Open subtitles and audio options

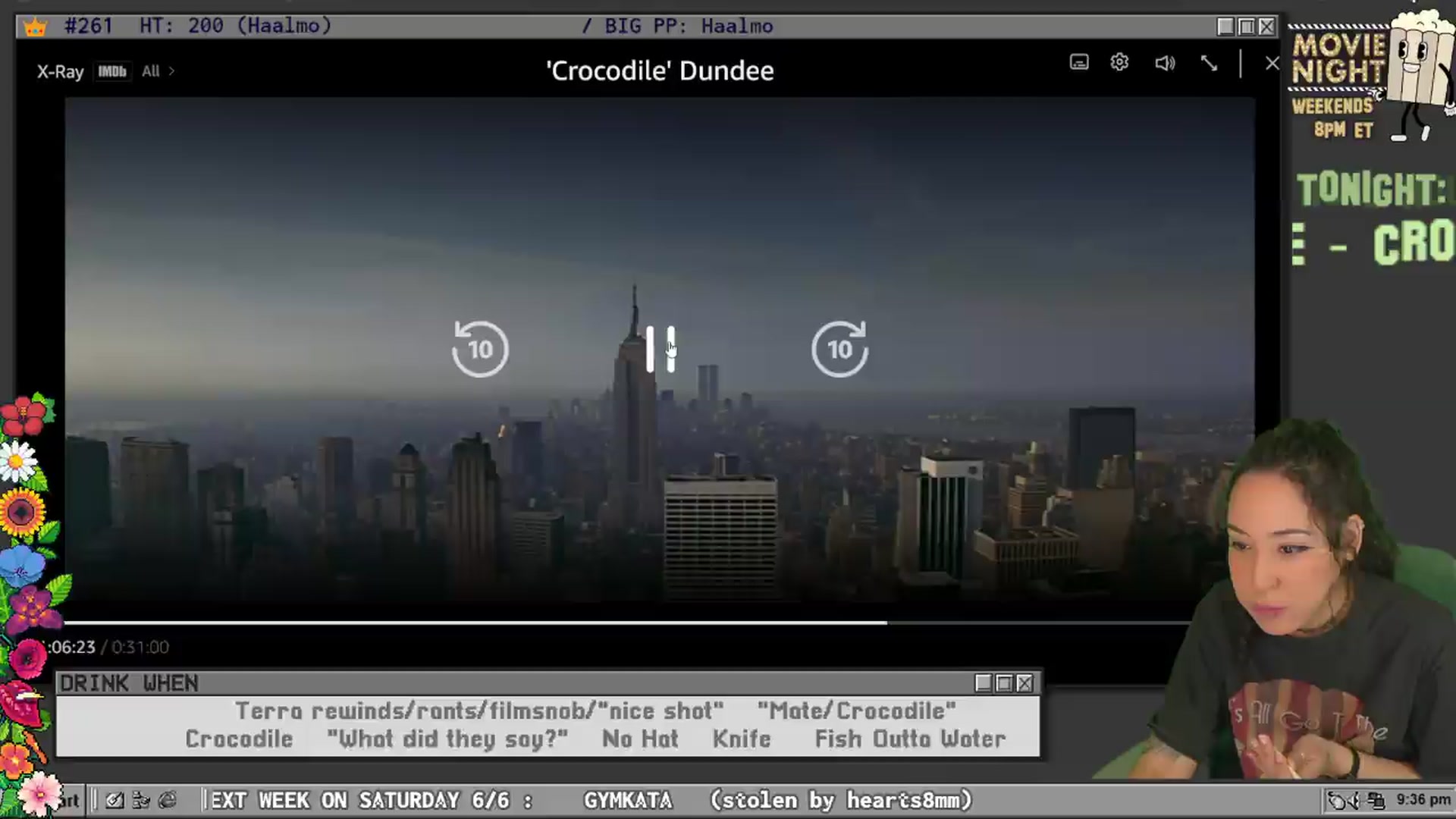tap(1078, 62)
